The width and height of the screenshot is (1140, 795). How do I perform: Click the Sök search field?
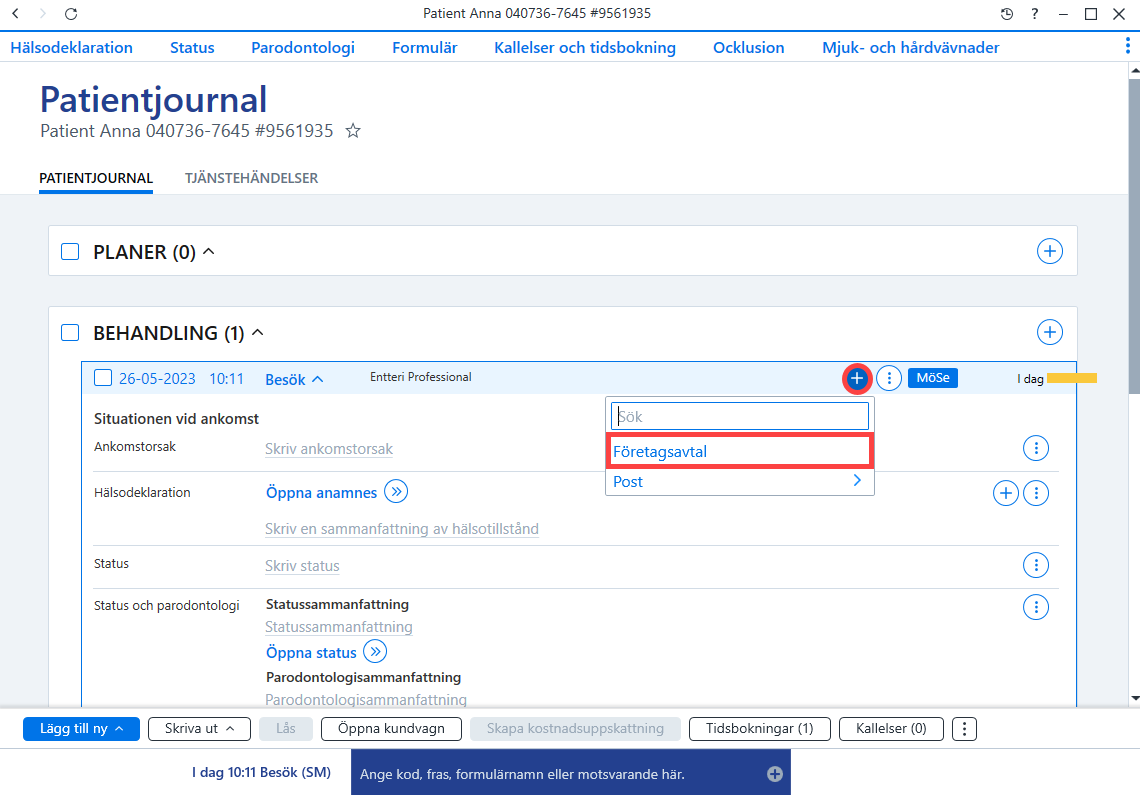[x=740, y=417]
